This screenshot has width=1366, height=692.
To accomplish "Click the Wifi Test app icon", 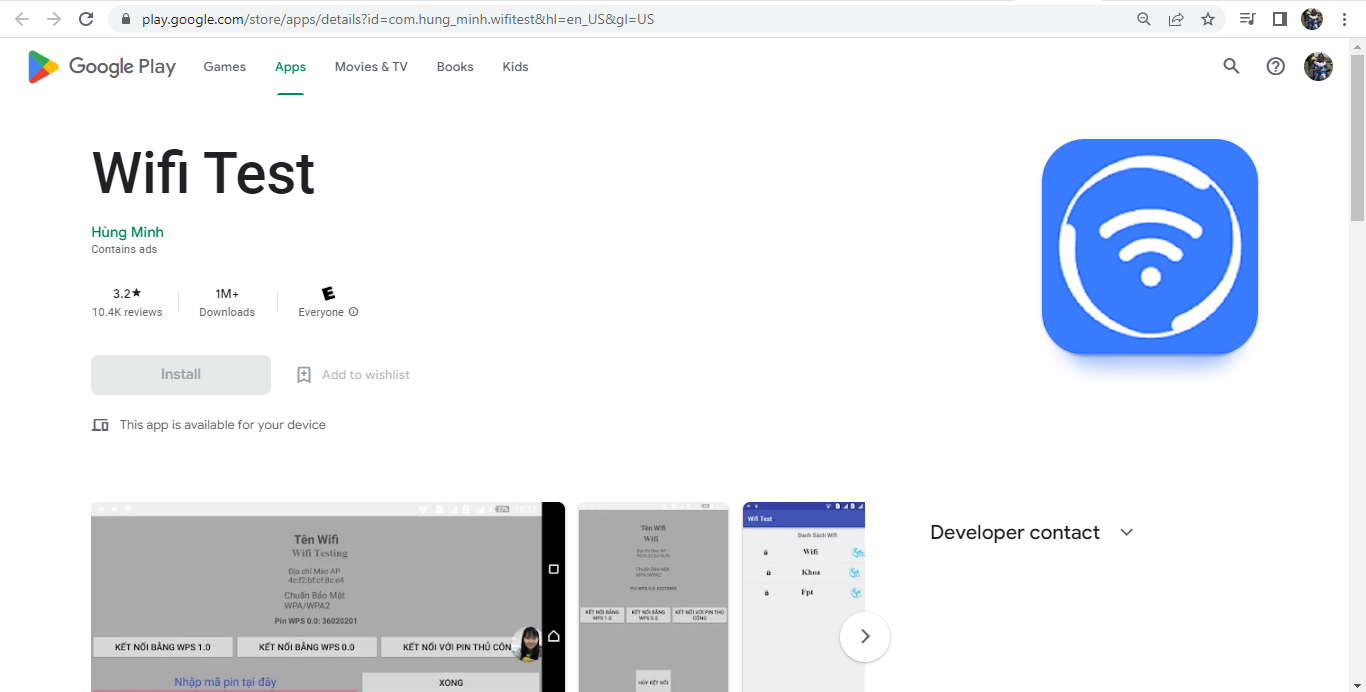I will tap(1149, 247).
